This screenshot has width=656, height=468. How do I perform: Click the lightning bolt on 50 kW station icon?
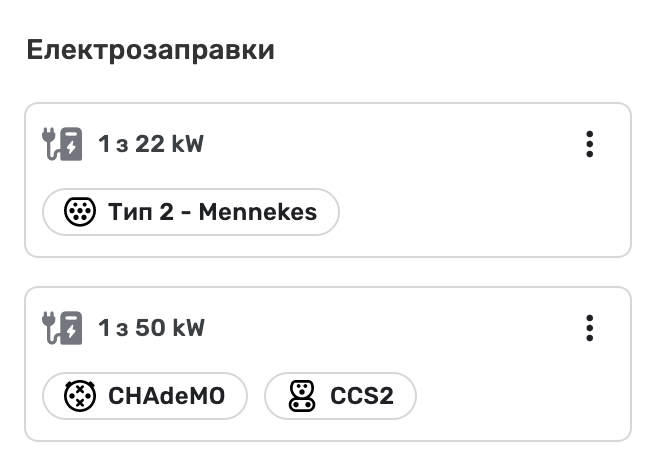(x=71, y=331)
